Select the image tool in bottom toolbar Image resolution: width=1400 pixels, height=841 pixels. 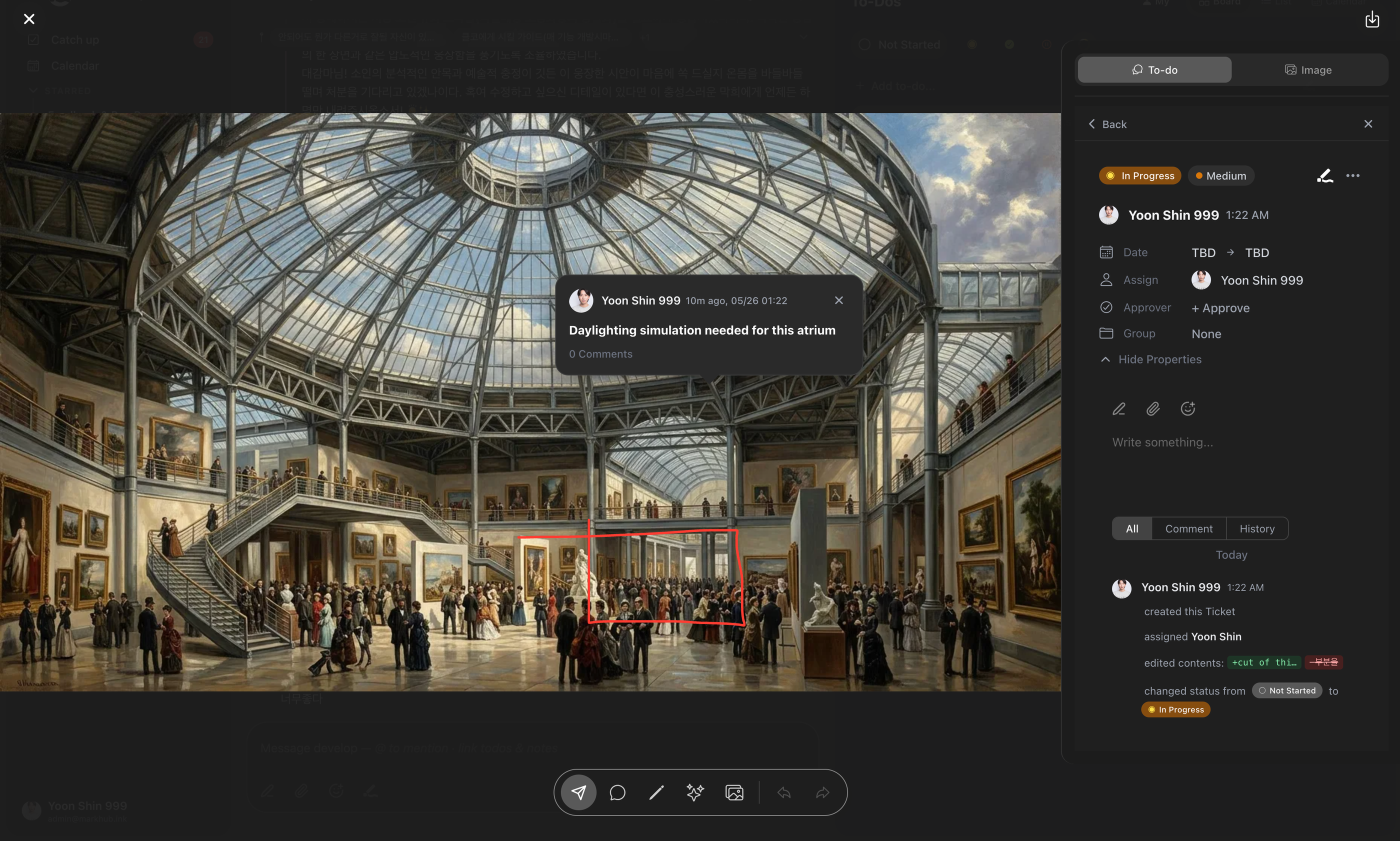pos(733,792)
